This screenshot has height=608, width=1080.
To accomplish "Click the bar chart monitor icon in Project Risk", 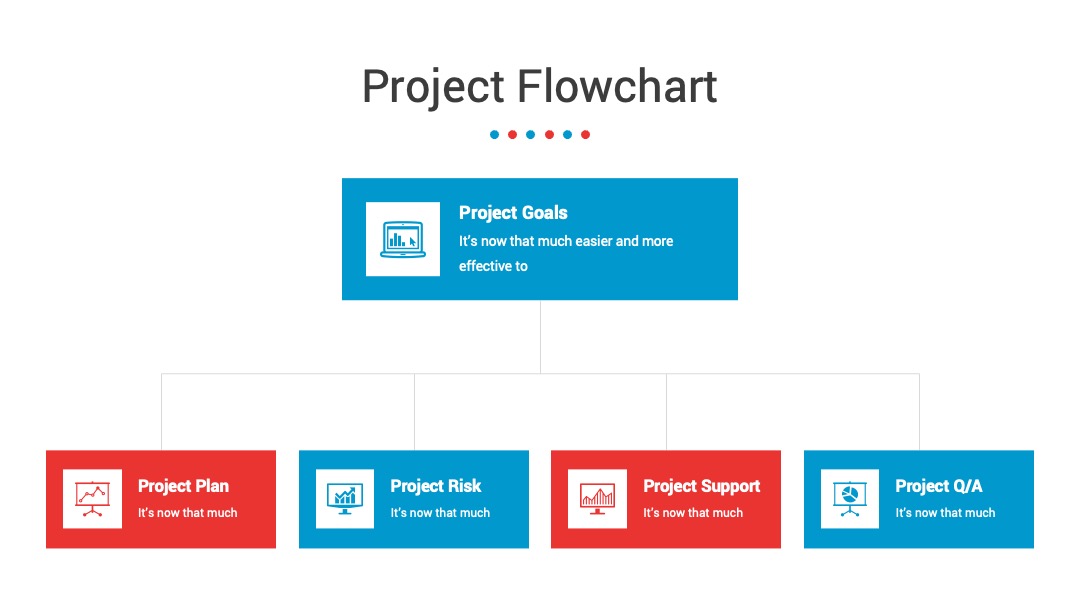I will tap(345, 499).
